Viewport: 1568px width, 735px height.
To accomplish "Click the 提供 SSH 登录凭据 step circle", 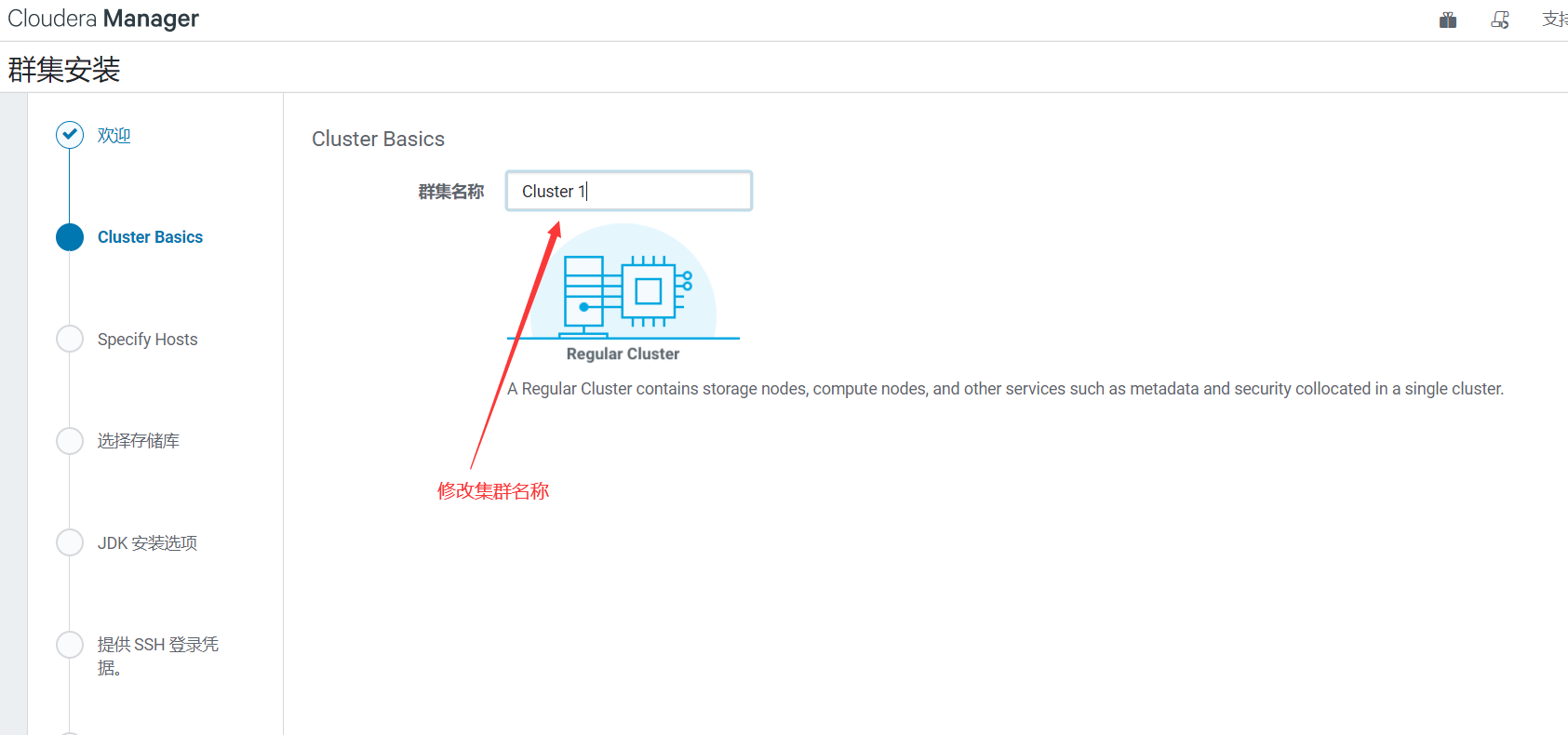I will 70,645.
